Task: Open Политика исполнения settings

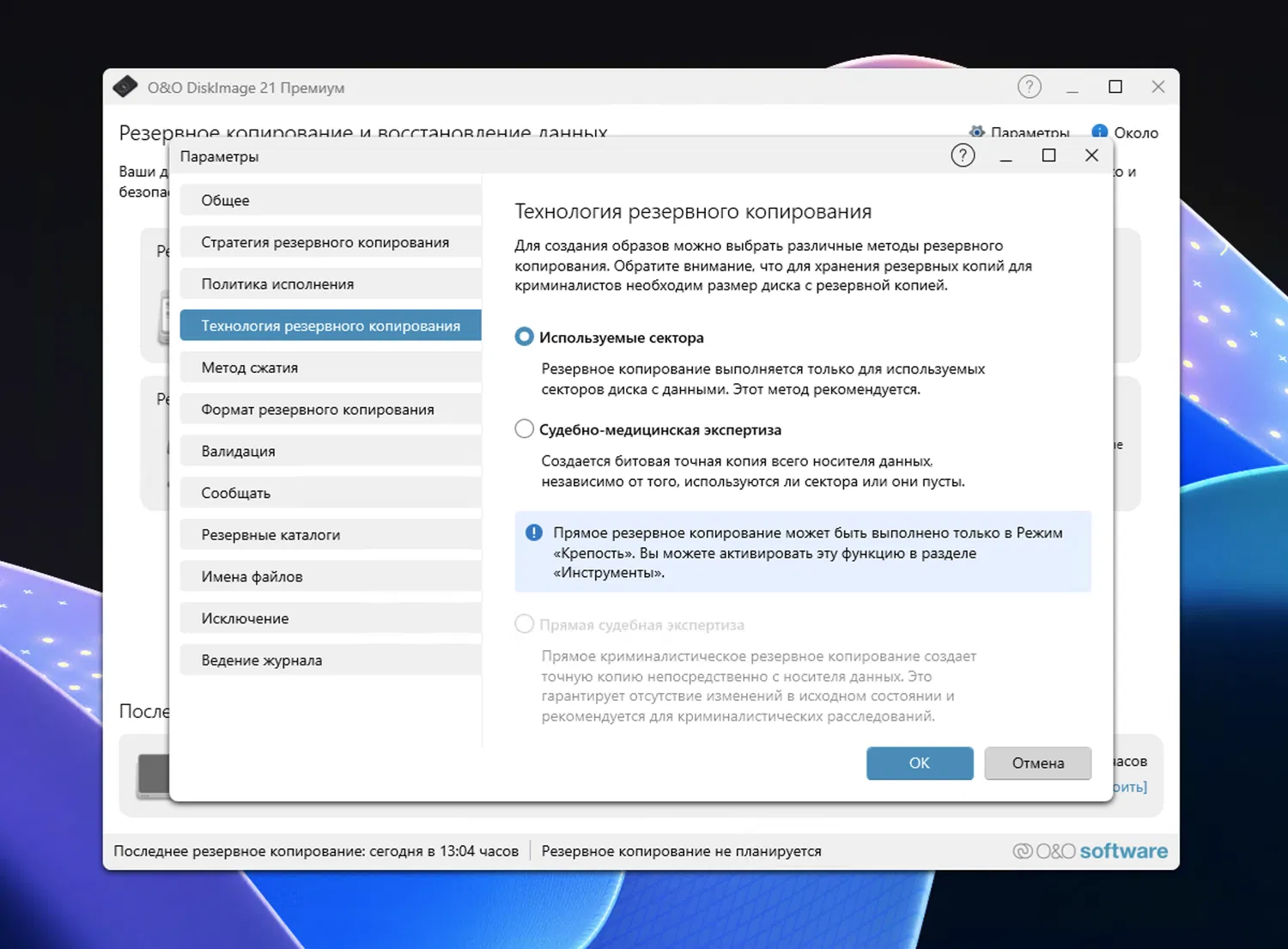Action: coord(331,284)
